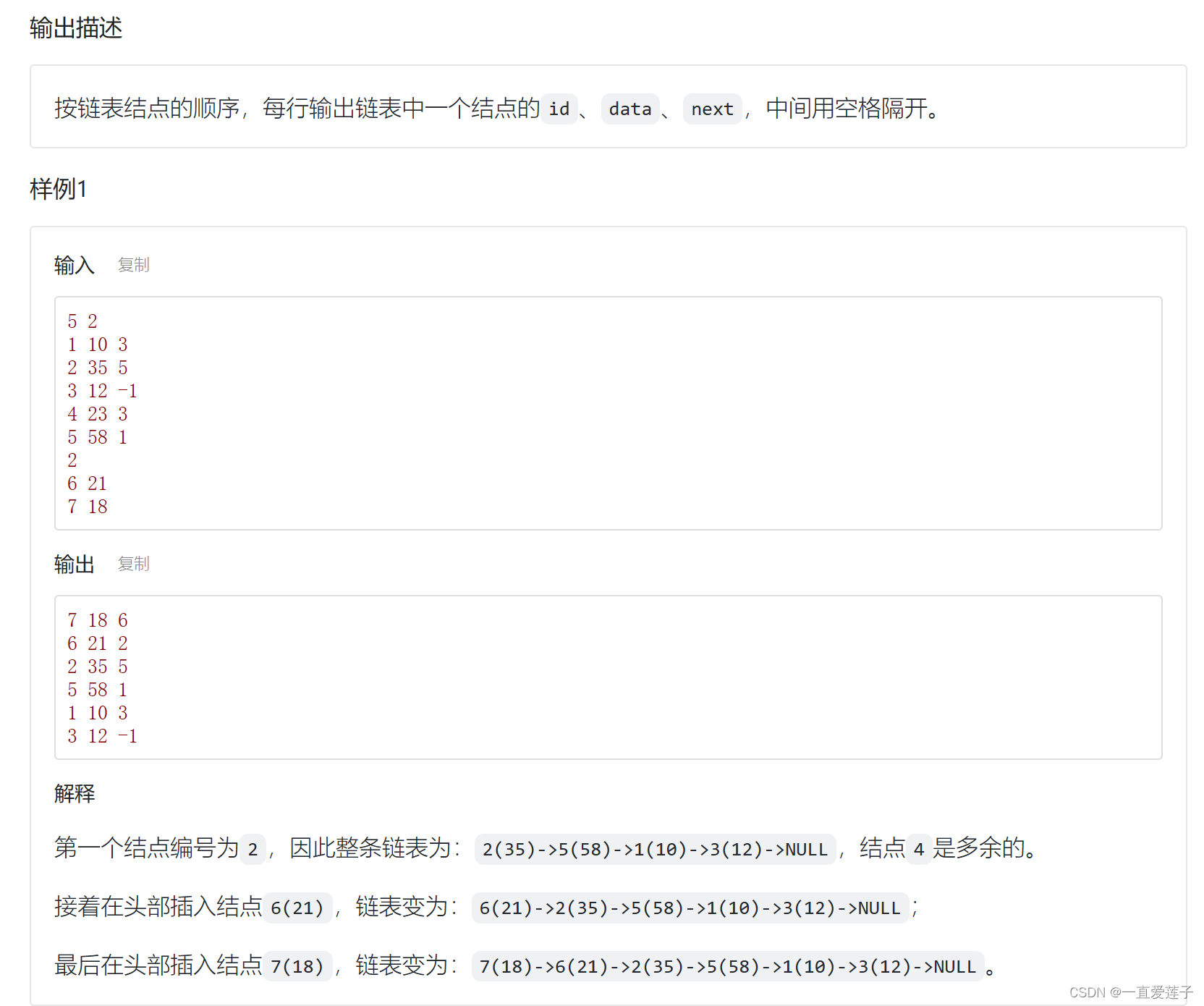Click input line '3 12 -1' in the input box
Viewport: 1204px width, 1006px height.
[x=102, y=391]
